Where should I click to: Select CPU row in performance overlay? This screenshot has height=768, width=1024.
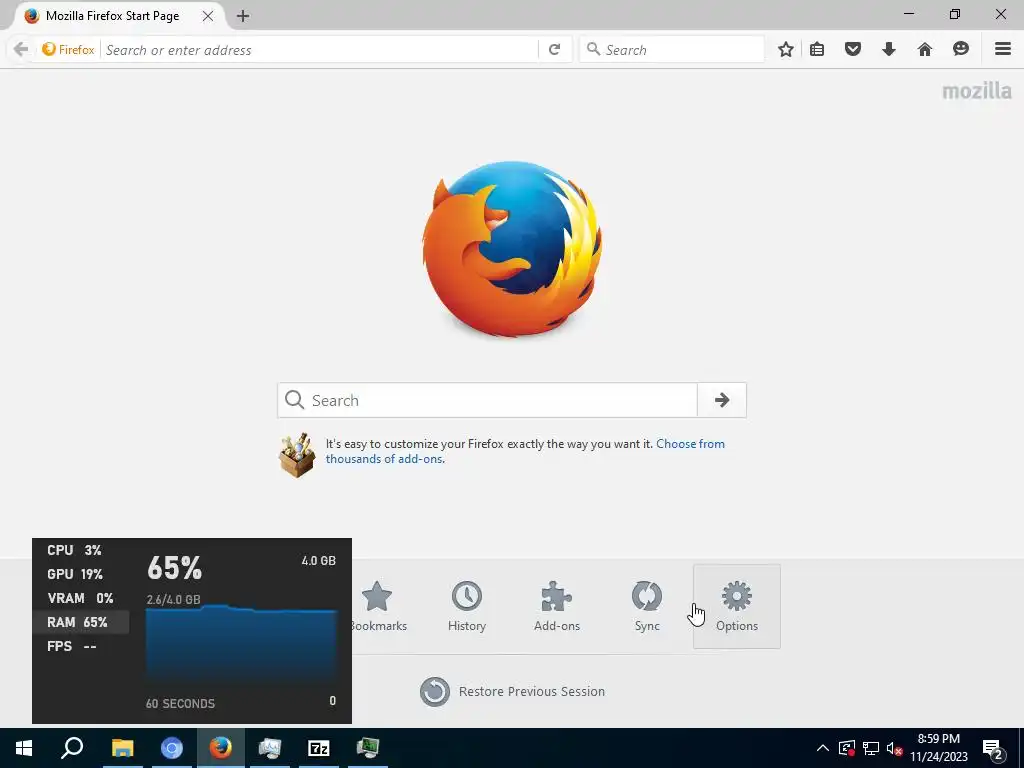[80, 551]
